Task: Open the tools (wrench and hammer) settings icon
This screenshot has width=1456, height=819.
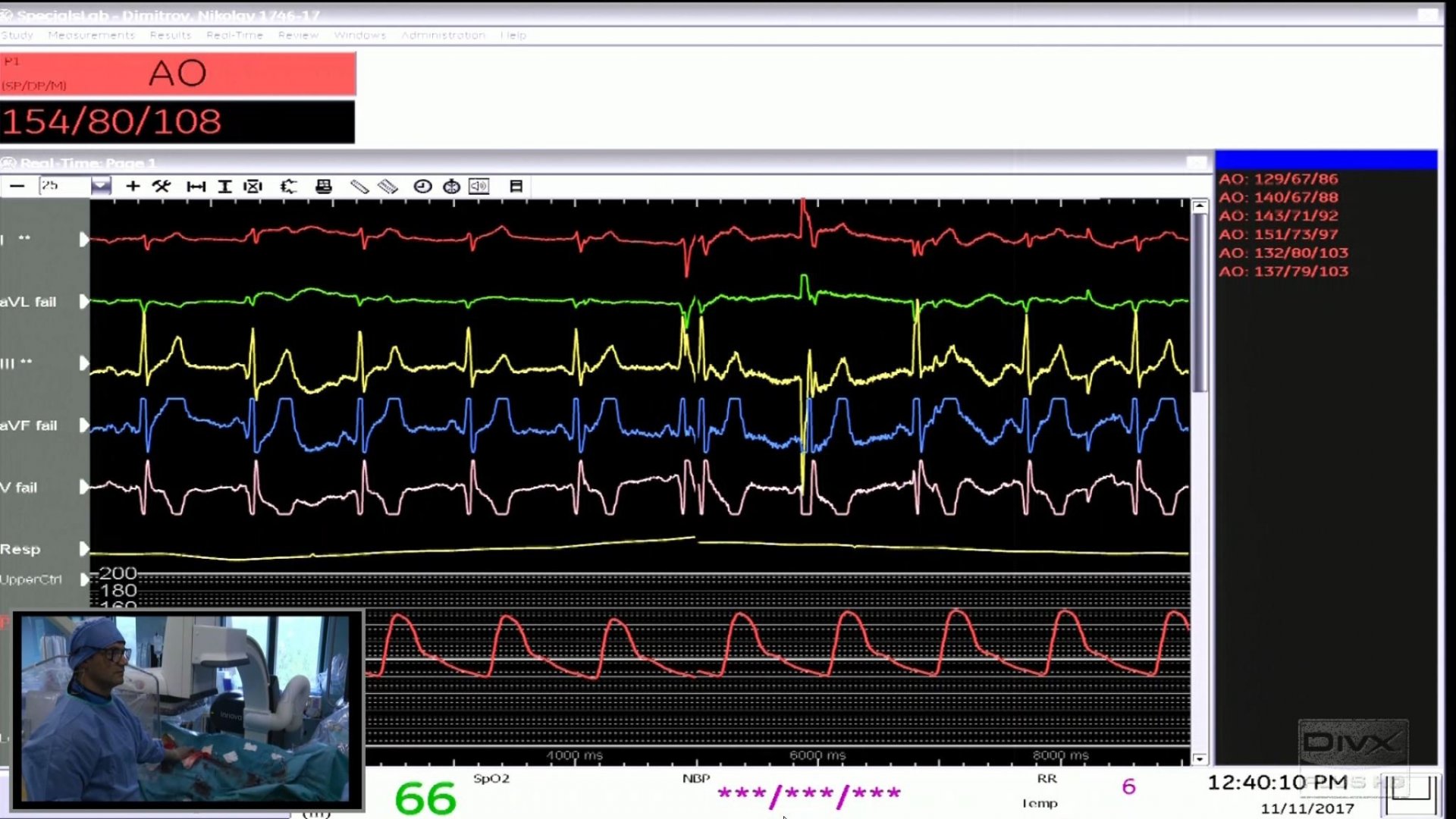Action: (162, 186)
